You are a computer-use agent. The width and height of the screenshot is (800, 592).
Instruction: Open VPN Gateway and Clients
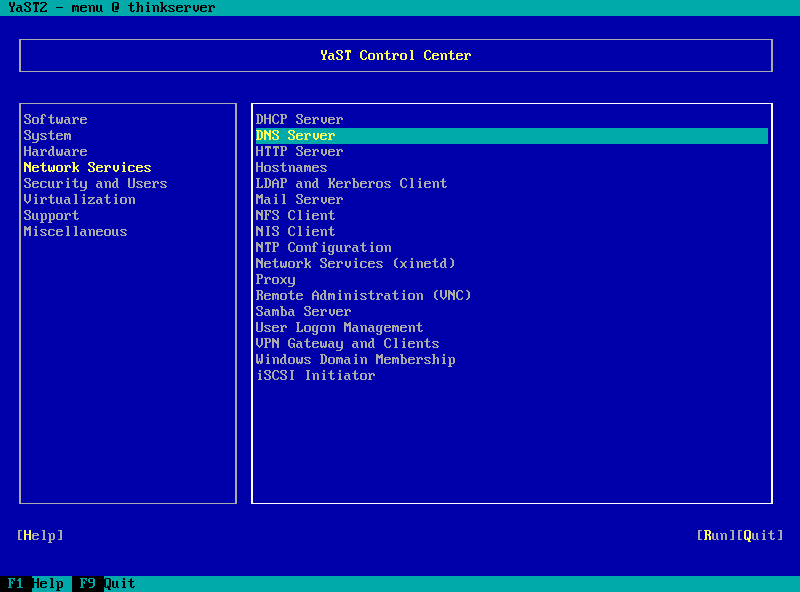347,343
